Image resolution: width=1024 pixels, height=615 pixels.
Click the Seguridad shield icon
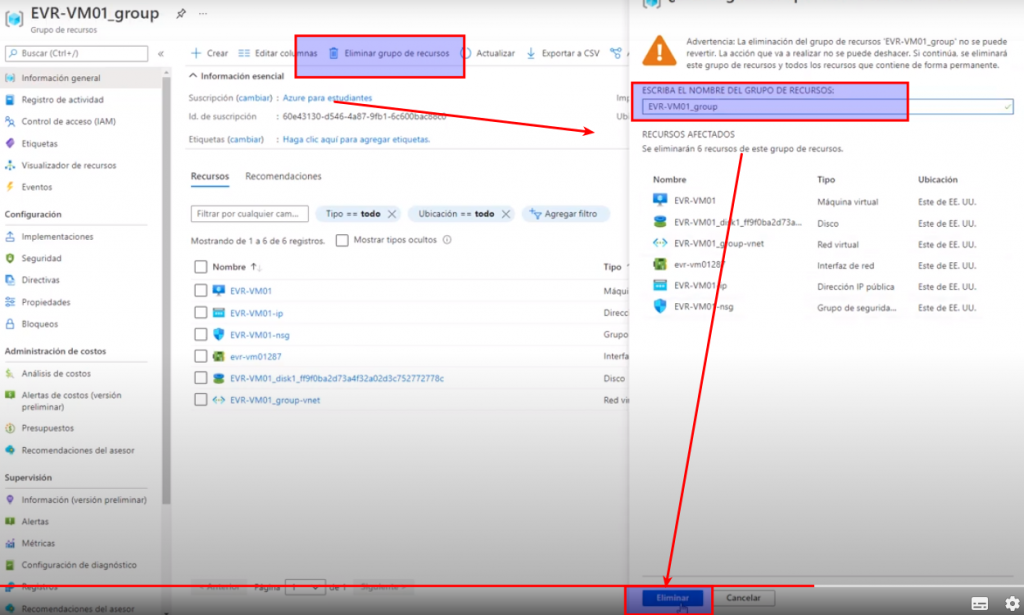[x=10, y=258]
